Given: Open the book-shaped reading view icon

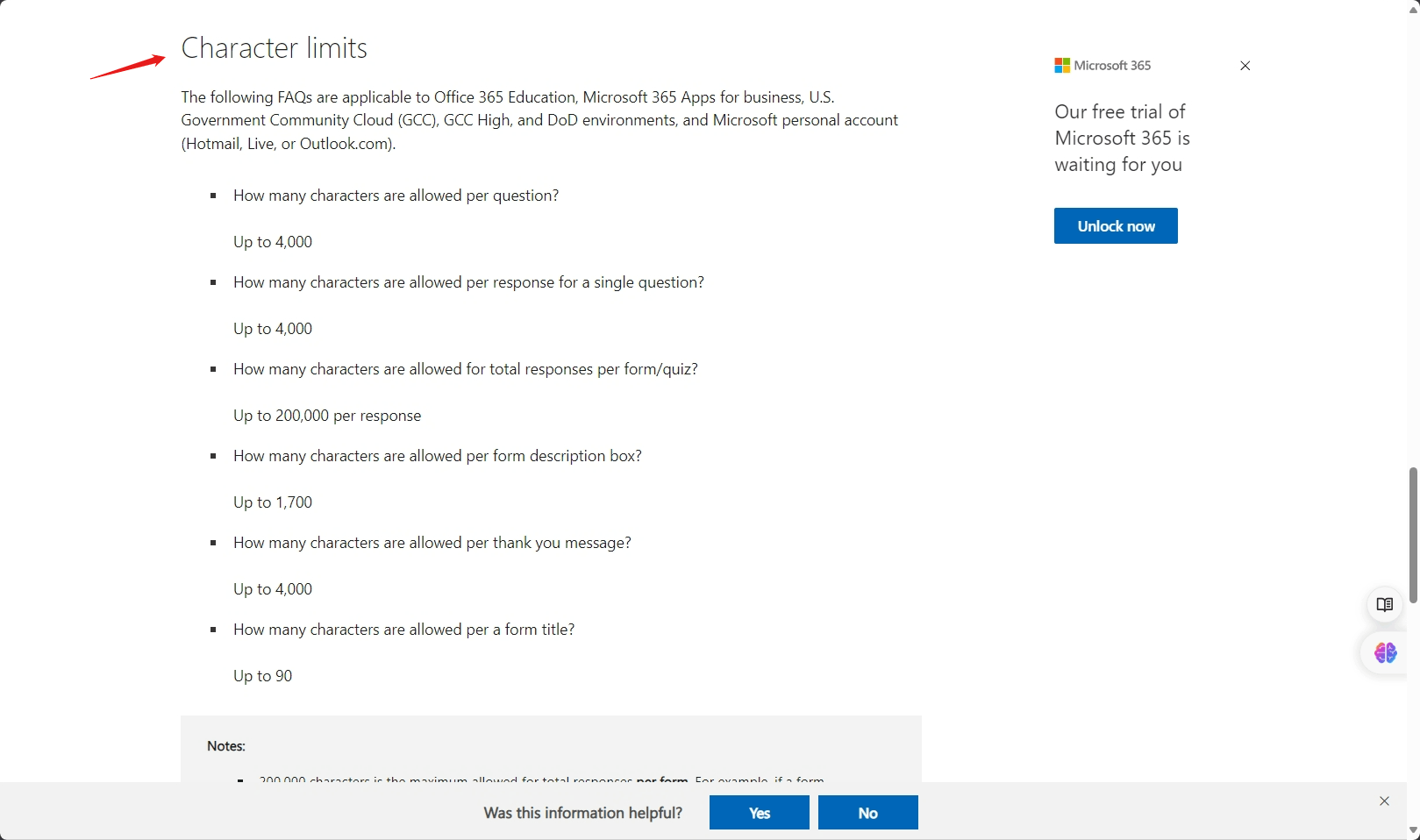Looking at the screenshot, I should (x=1384, y=605).
